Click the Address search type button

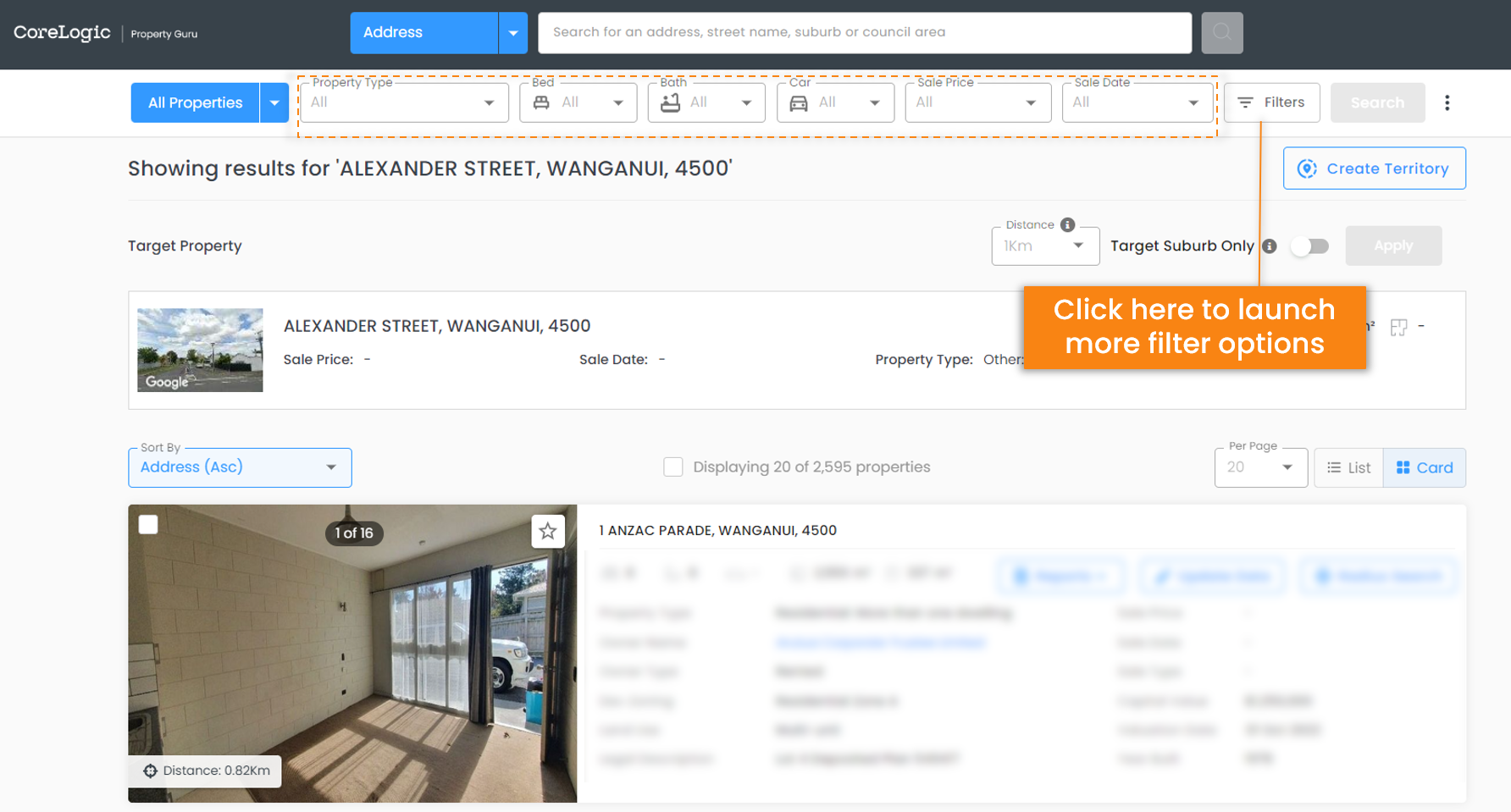[424, 33]
